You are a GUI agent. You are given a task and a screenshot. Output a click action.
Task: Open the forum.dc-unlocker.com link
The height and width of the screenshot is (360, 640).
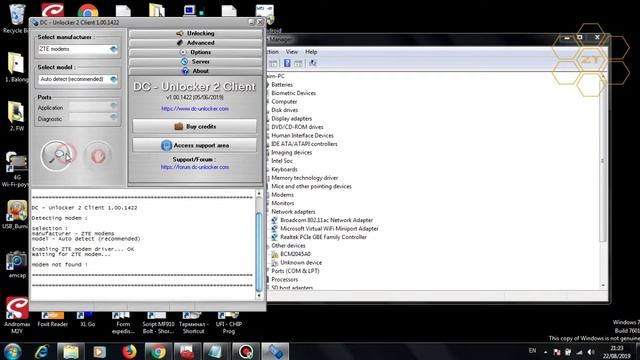click(195, 167)
